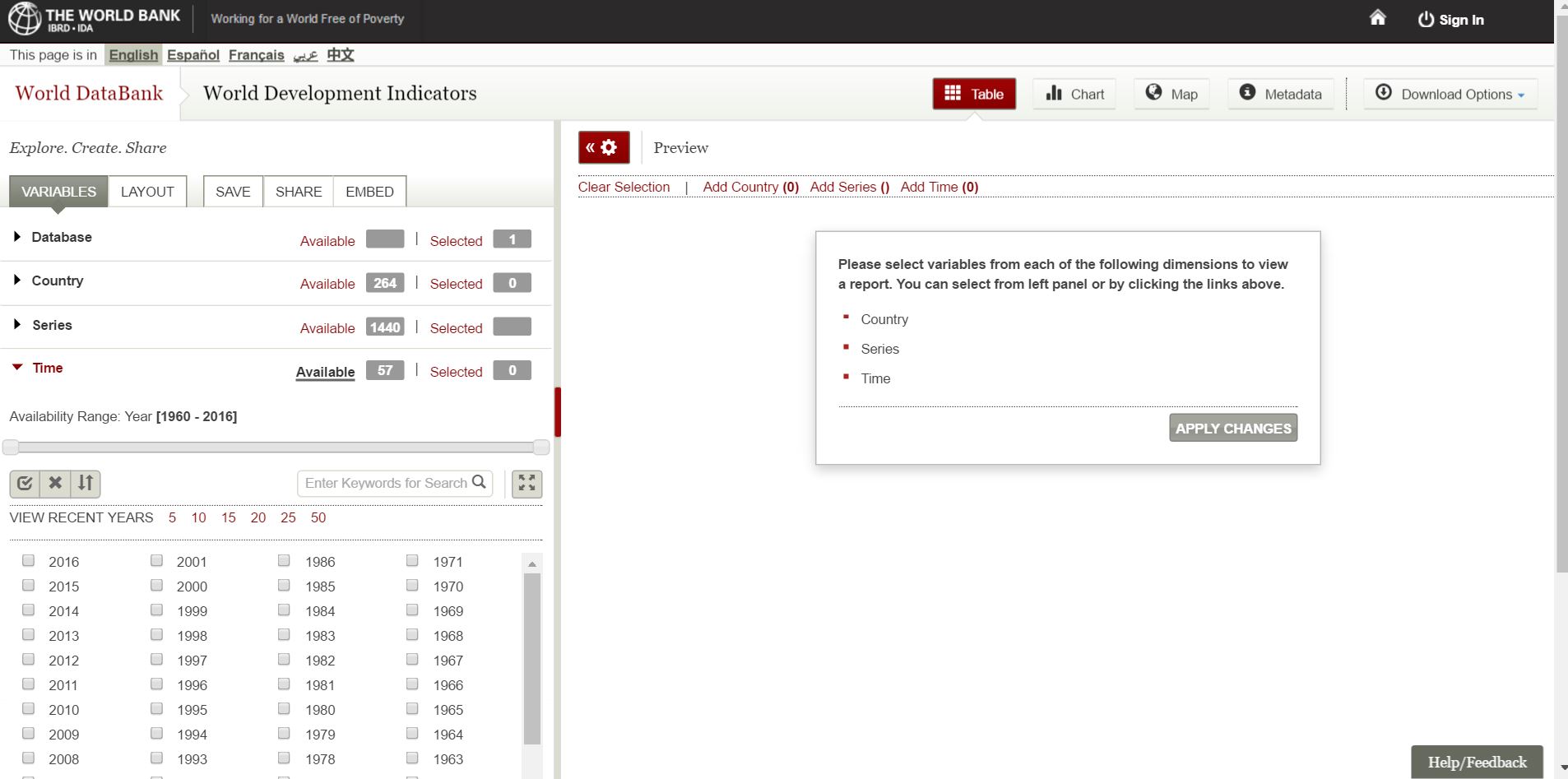
Task: Click the Clear Selection link
Action: 624,187
